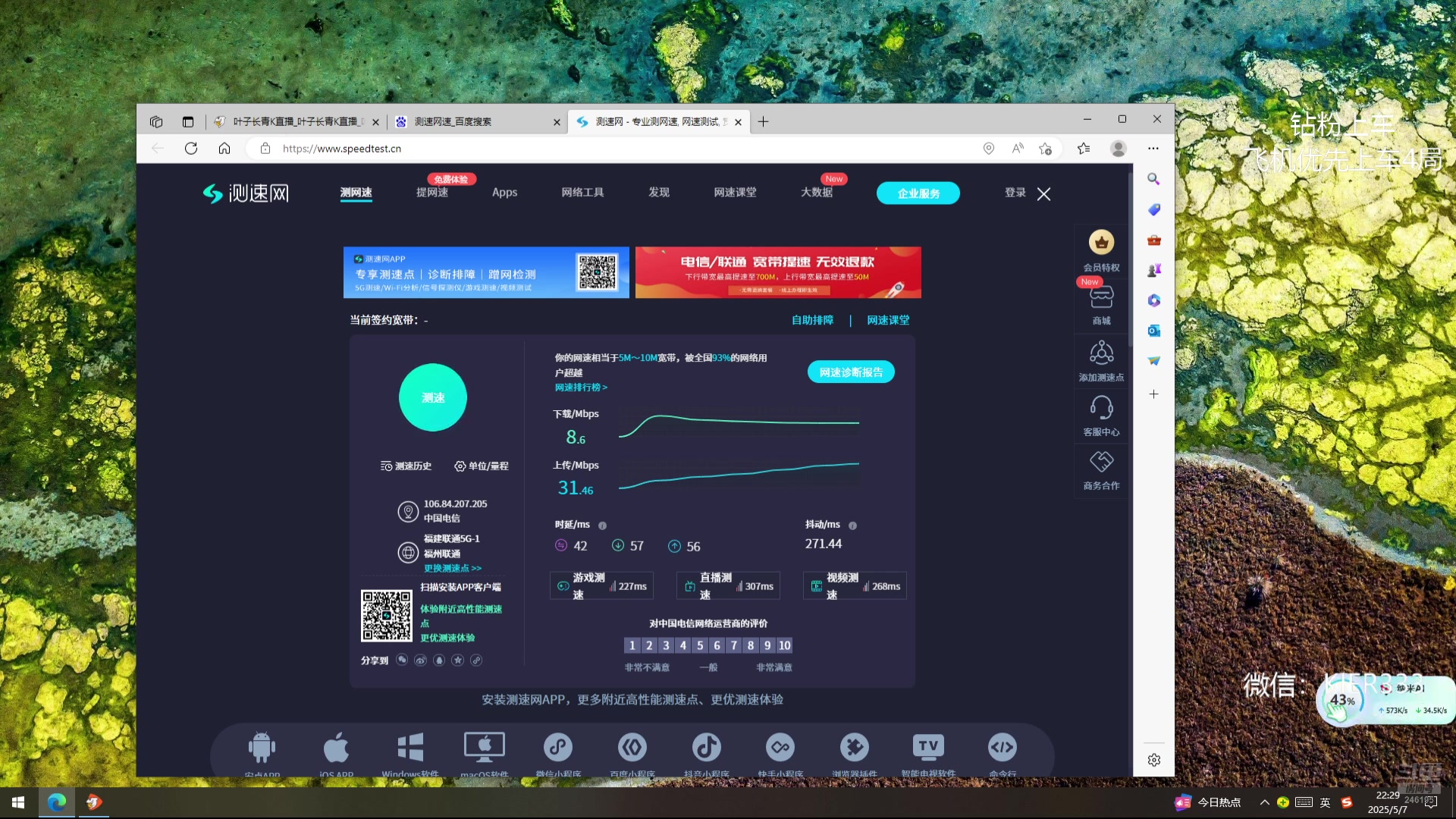The image size is (1456, 819).
Task: Start the 直播测速 live stream test
Action: 728,586
